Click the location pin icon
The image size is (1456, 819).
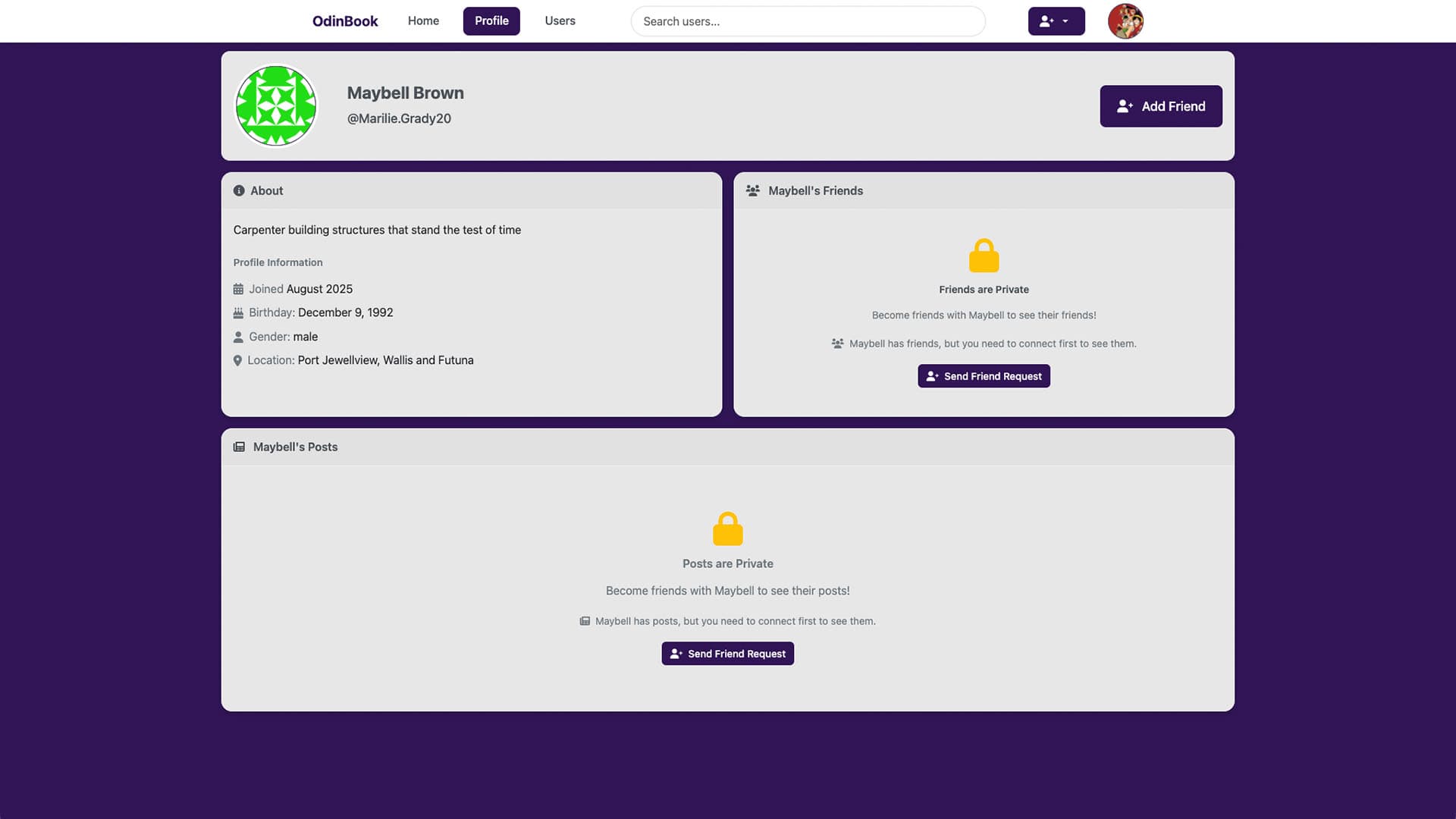click(237, 361)
